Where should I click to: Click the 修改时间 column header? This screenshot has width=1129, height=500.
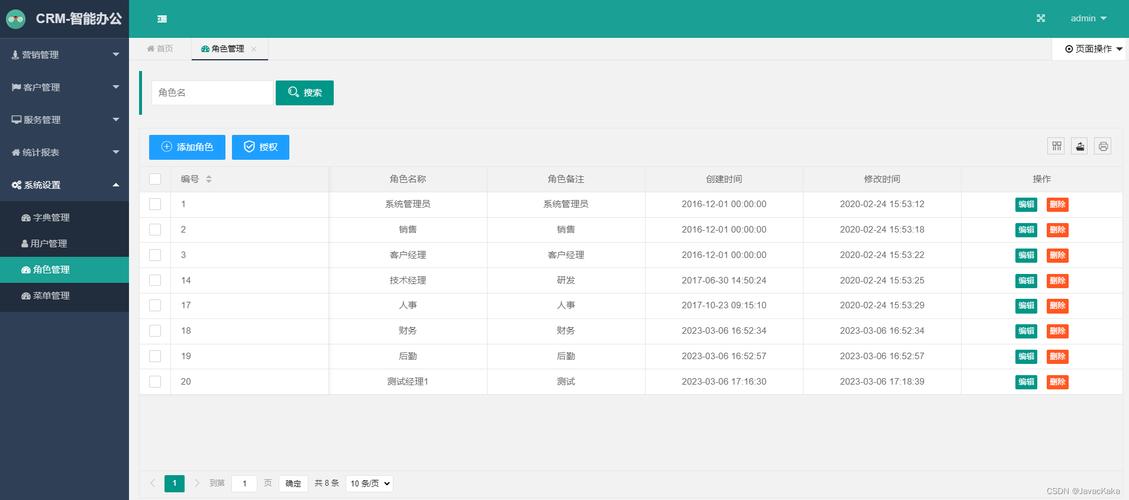coord(882,179)
